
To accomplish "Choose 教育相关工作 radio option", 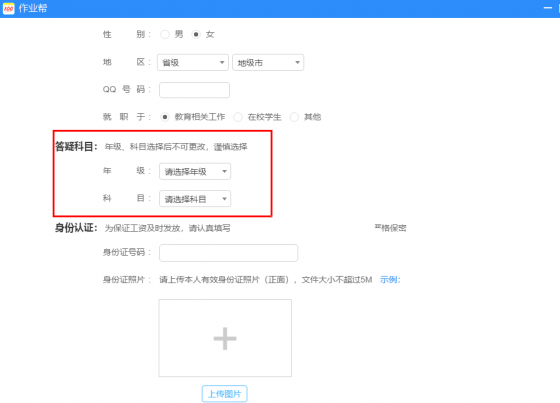I will pyautogui.click(x=165, y=117).
